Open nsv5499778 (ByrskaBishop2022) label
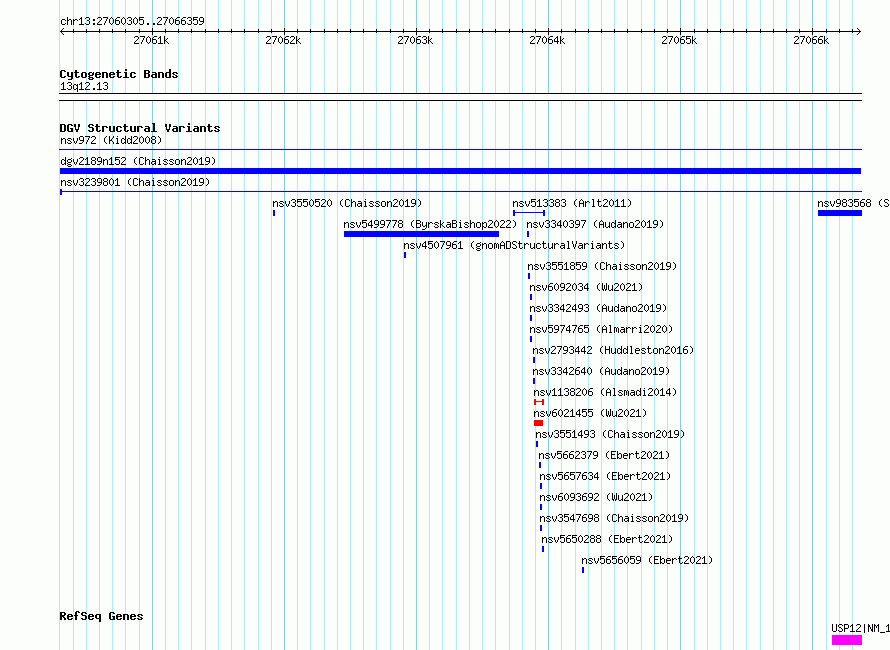Viewport: 890px width, 650px height. [x=430, y=224]
